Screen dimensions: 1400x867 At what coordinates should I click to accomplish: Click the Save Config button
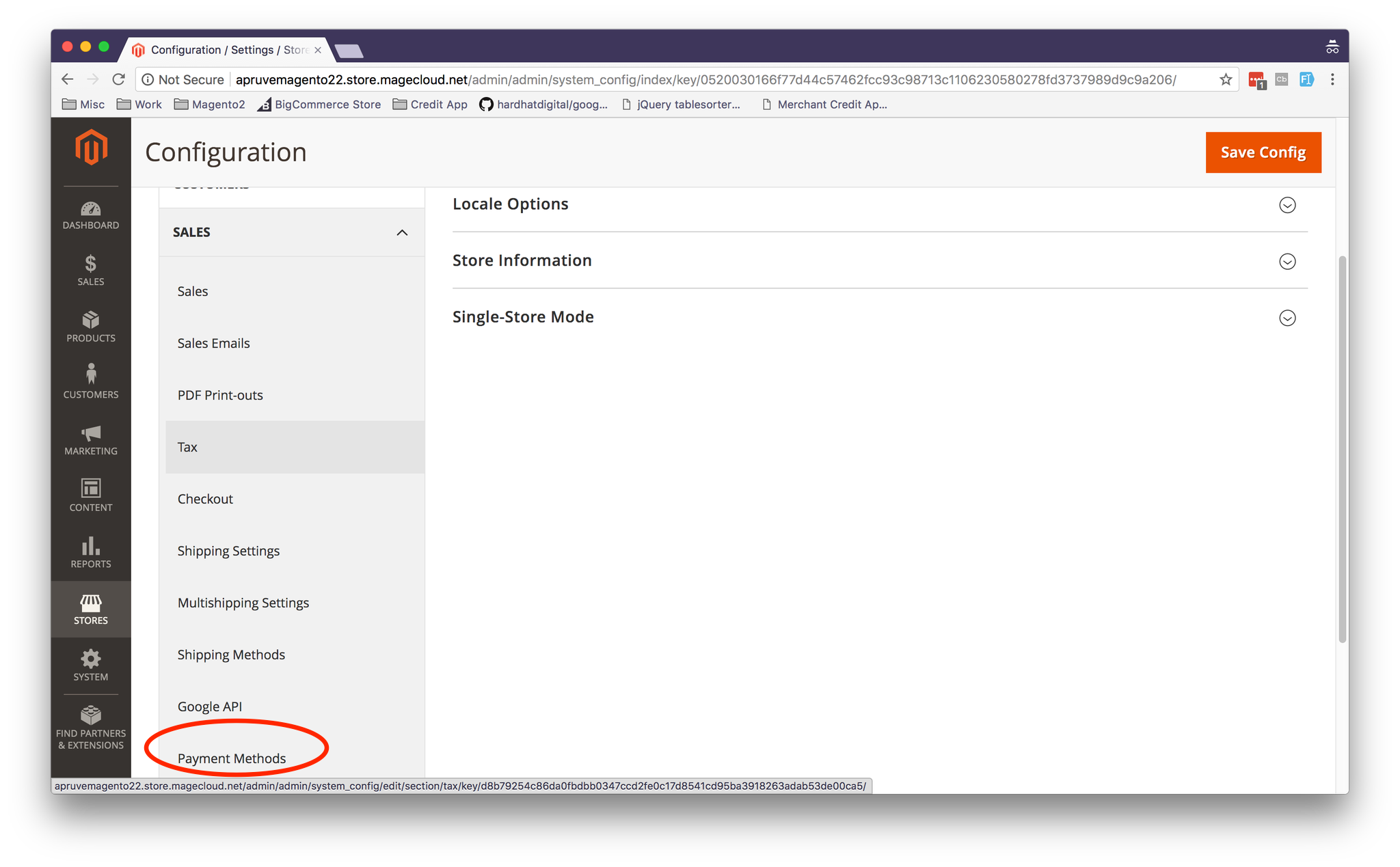[1263, 152]
